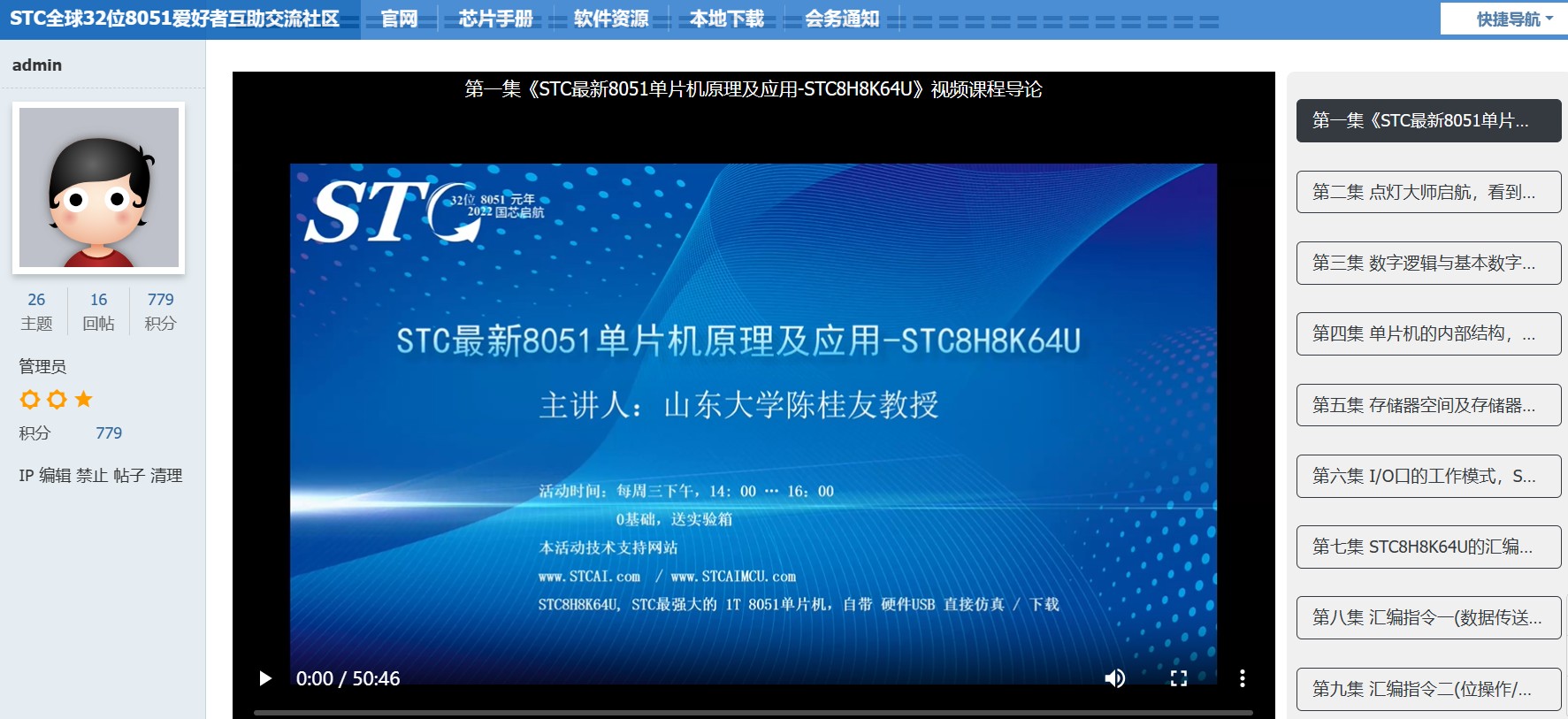Click the 编辑 admin action link
Viewport: 1568px width, 719px height.
55,476
